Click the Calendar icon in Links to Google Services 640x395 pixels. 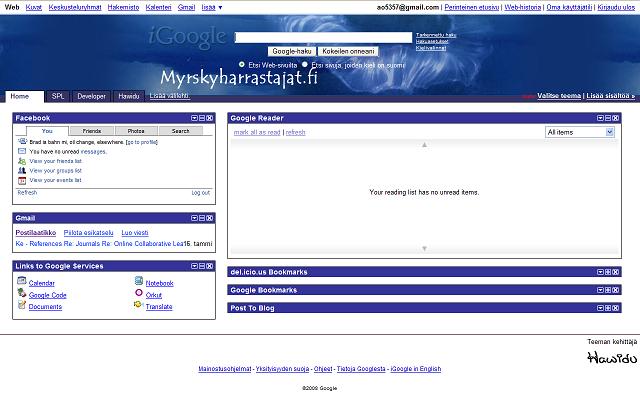[x=22, y=281]
